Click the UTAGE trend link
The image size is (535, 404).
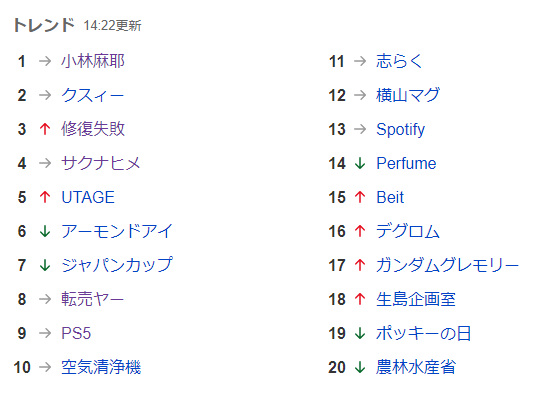coord(88,197)
